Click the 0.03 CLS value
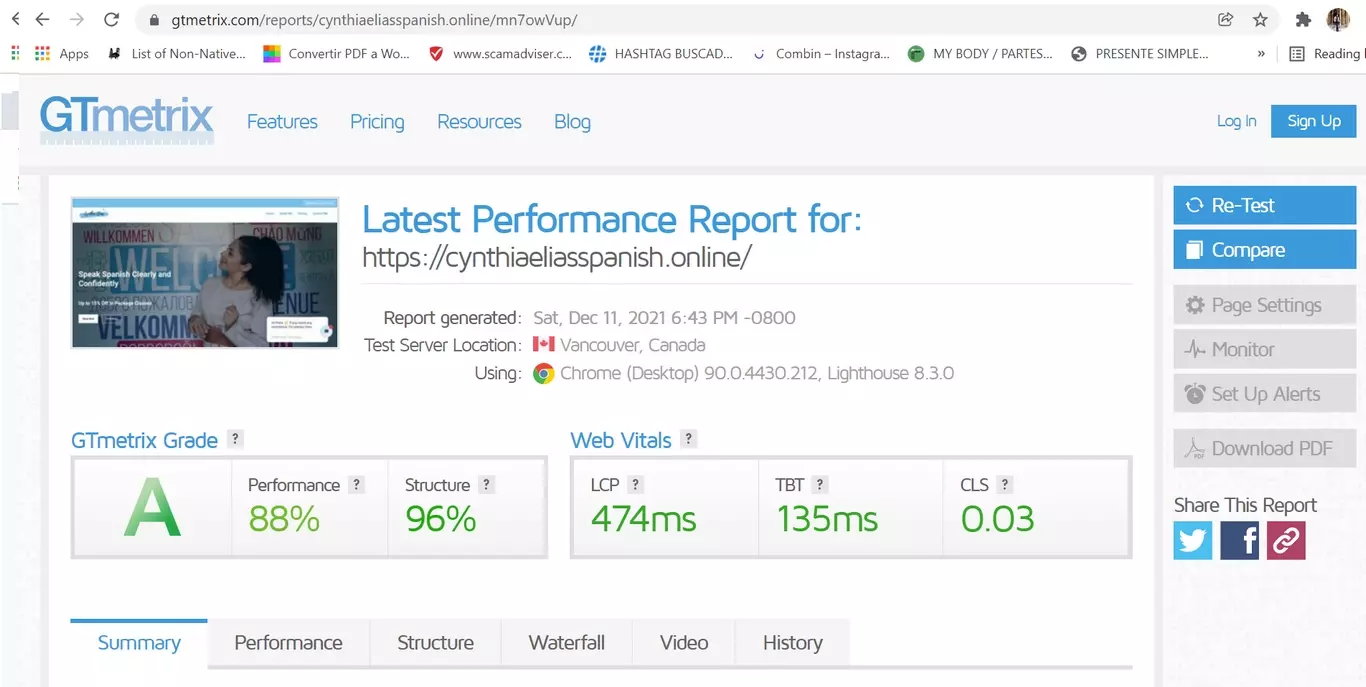This screenshot has width=1366, height=687. (997, 519)
